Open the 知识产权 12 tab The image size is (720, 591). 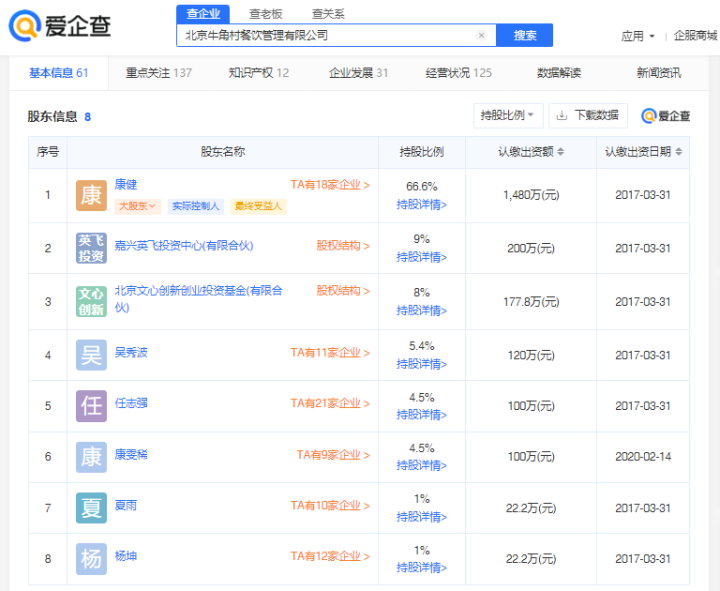[x=259, y=73]
